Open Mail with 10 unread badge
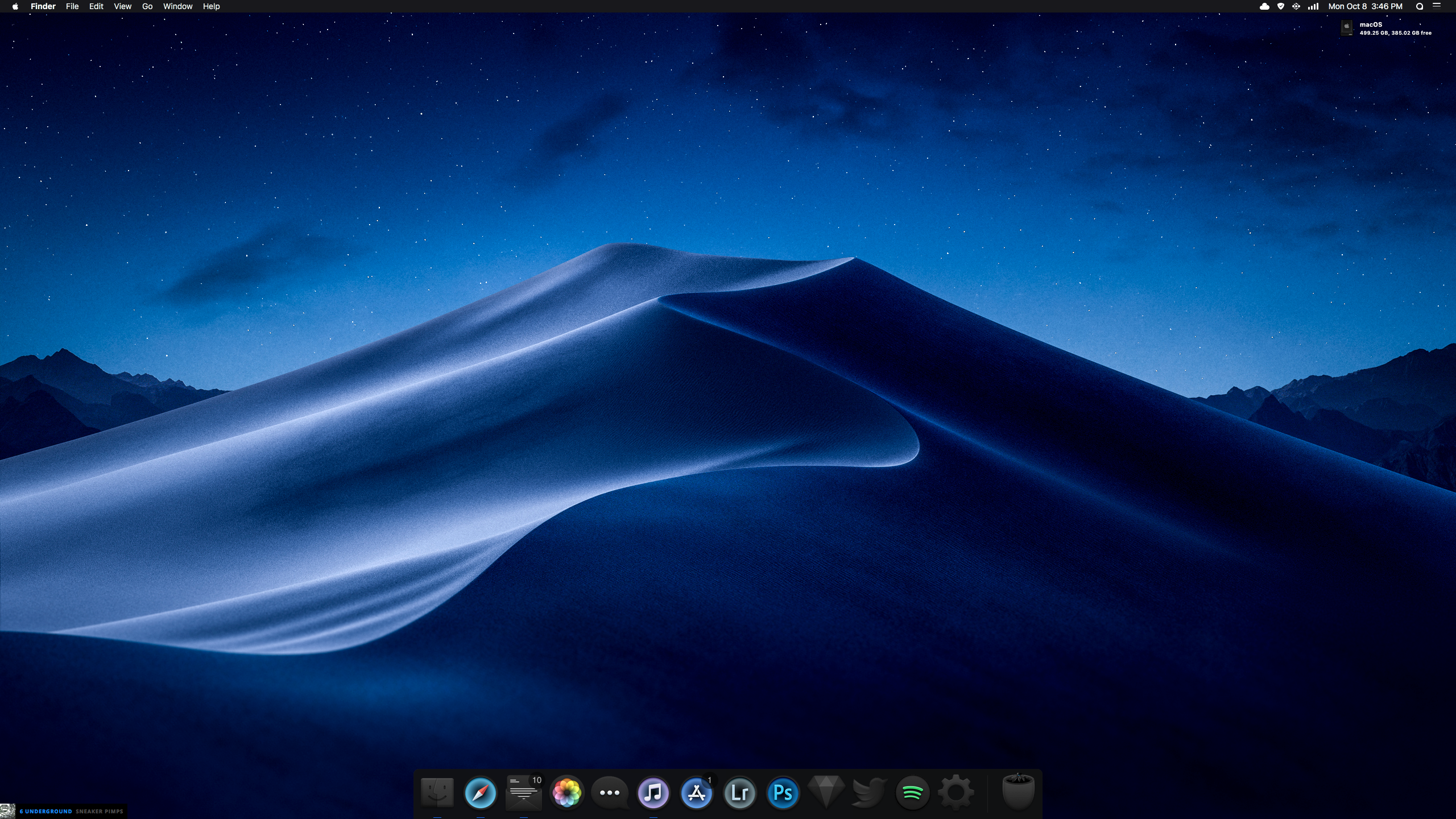The width and height of the screenshot is (1456, 819). [x=523, y=792]
